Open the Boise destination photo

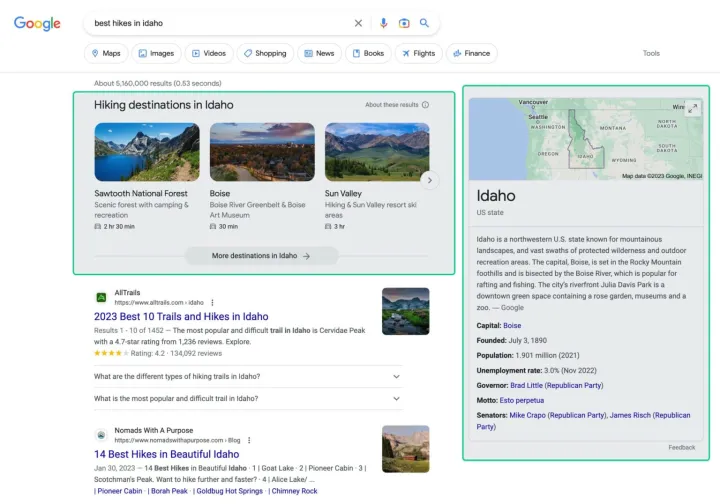(x=262, y=152)
